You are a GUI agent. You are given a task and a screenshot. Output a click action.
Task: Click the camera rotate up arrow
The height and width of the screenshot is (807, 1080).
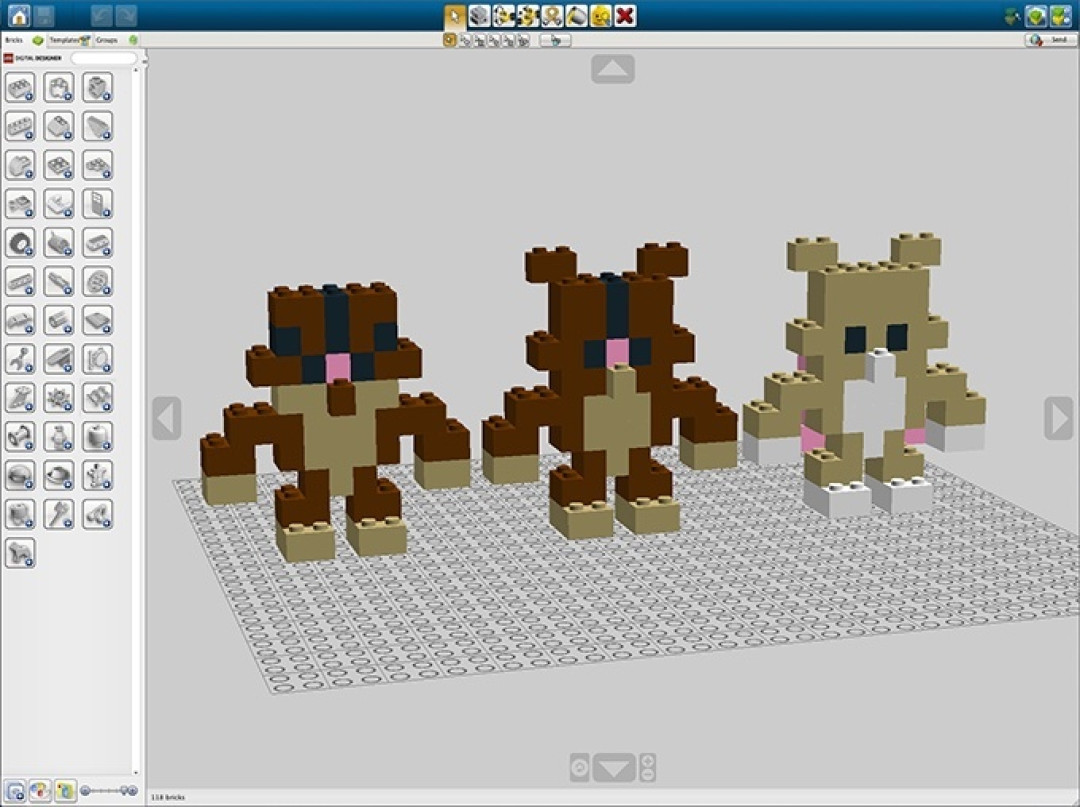click(x=612, y=69)
